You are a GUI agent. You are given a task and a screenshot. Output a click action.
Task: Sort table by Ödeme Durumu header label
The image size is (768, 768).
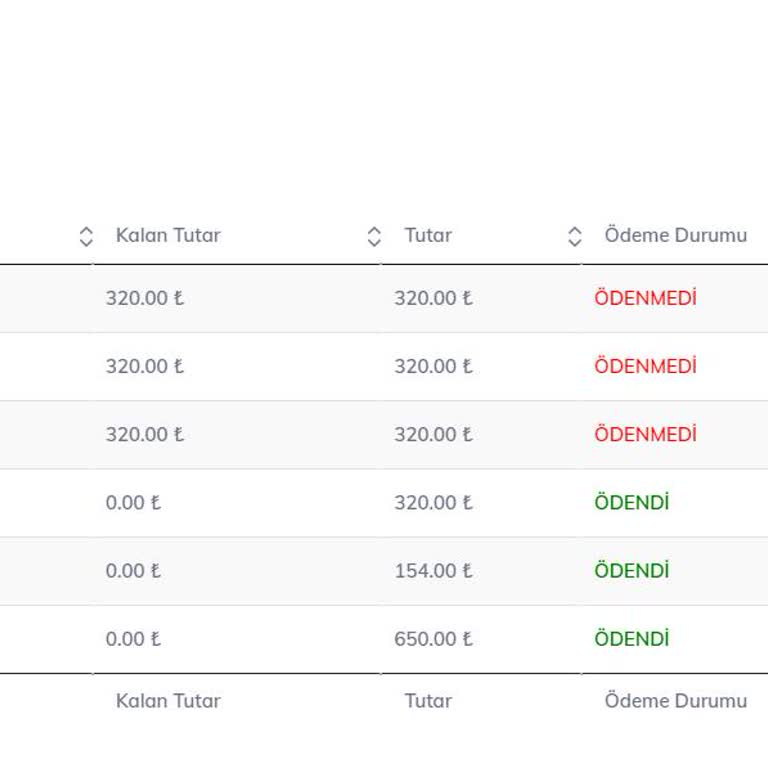(x=675, y=236)
